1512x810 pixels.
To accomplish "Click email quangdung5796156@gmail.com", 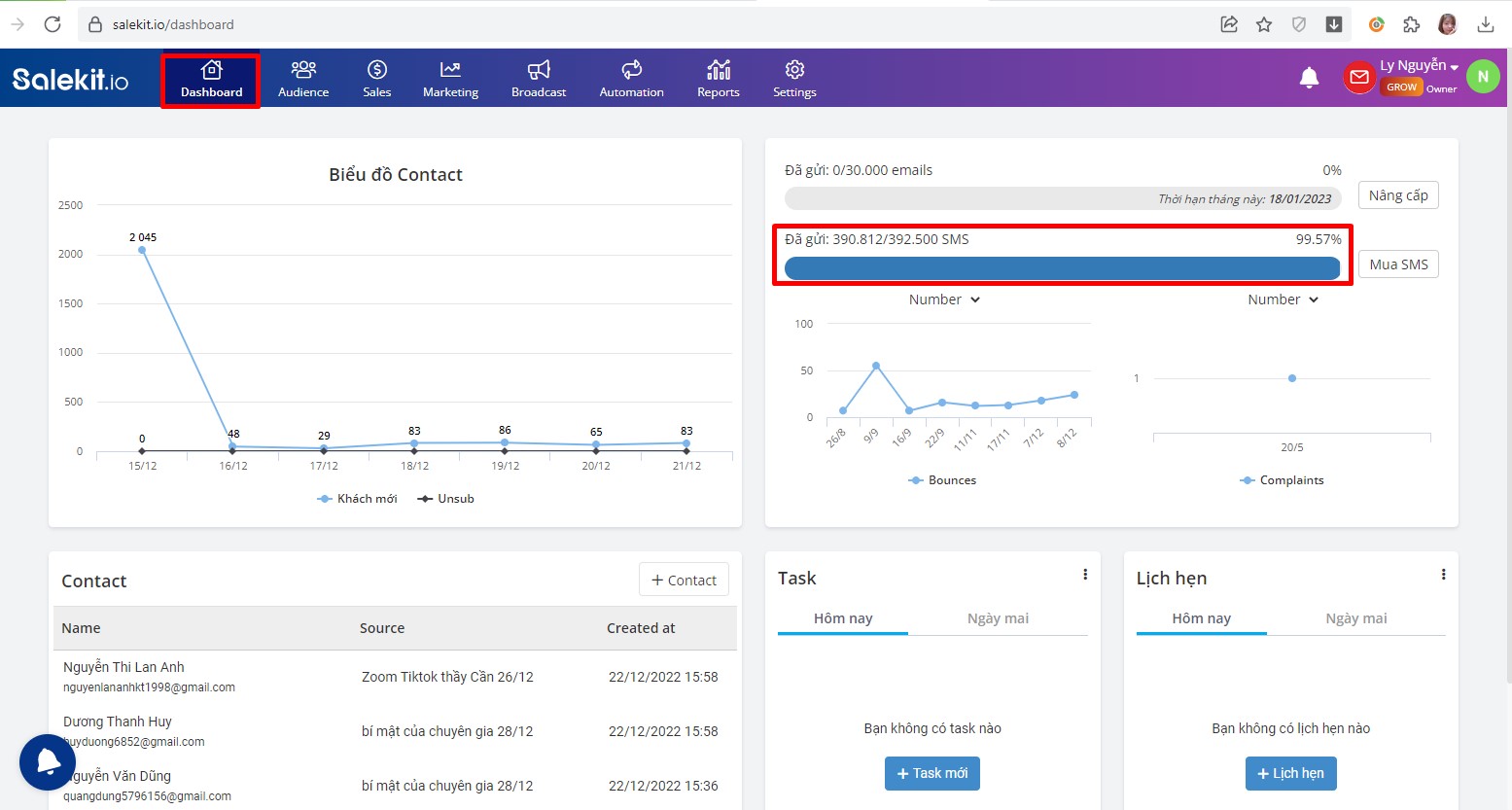I will point(147,796).
